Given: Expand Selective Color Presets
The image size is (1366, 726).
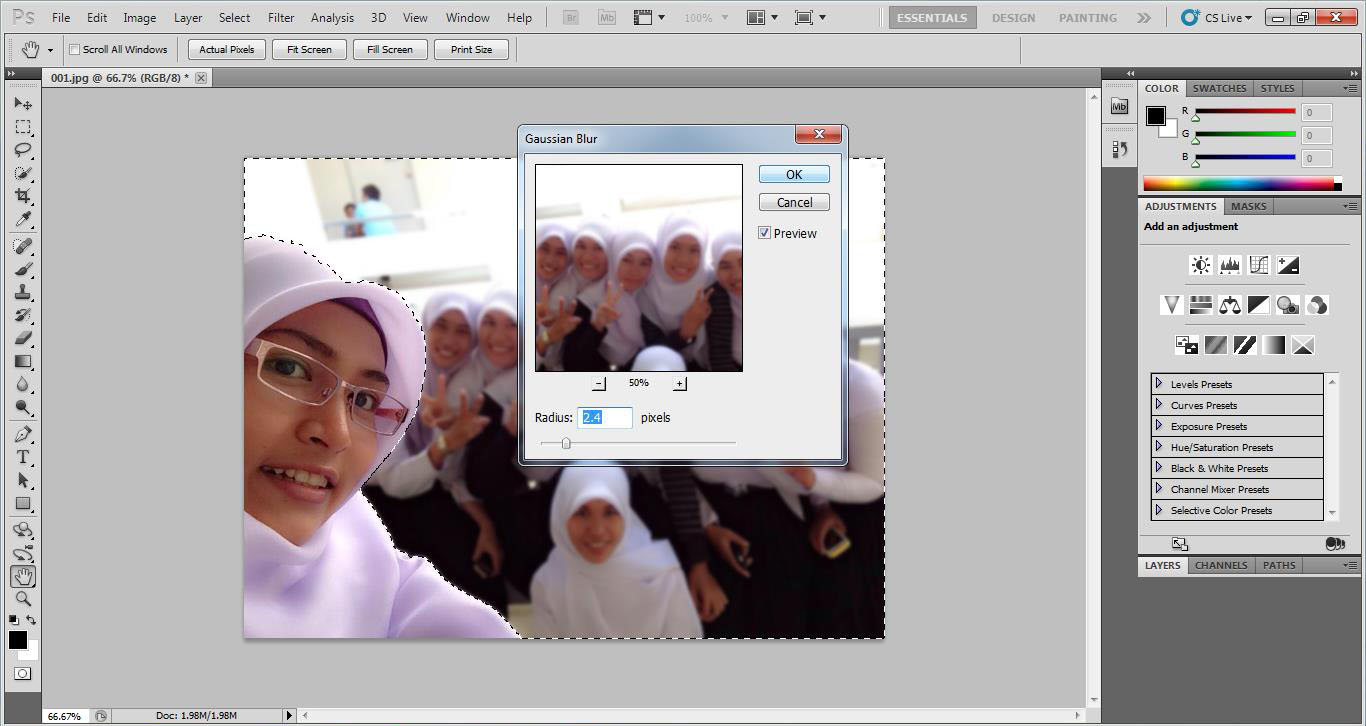Looking at the screenshot, I should tap(1159, 510).
